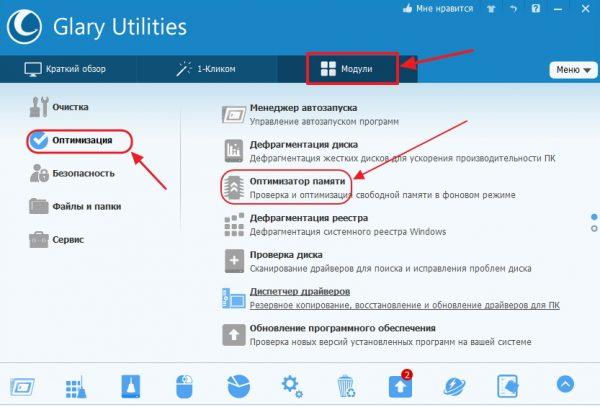Screen dimensions: 600x407
Task: Open the eraser-on-page icon in bottom toolbar
Action: [508, 386]
